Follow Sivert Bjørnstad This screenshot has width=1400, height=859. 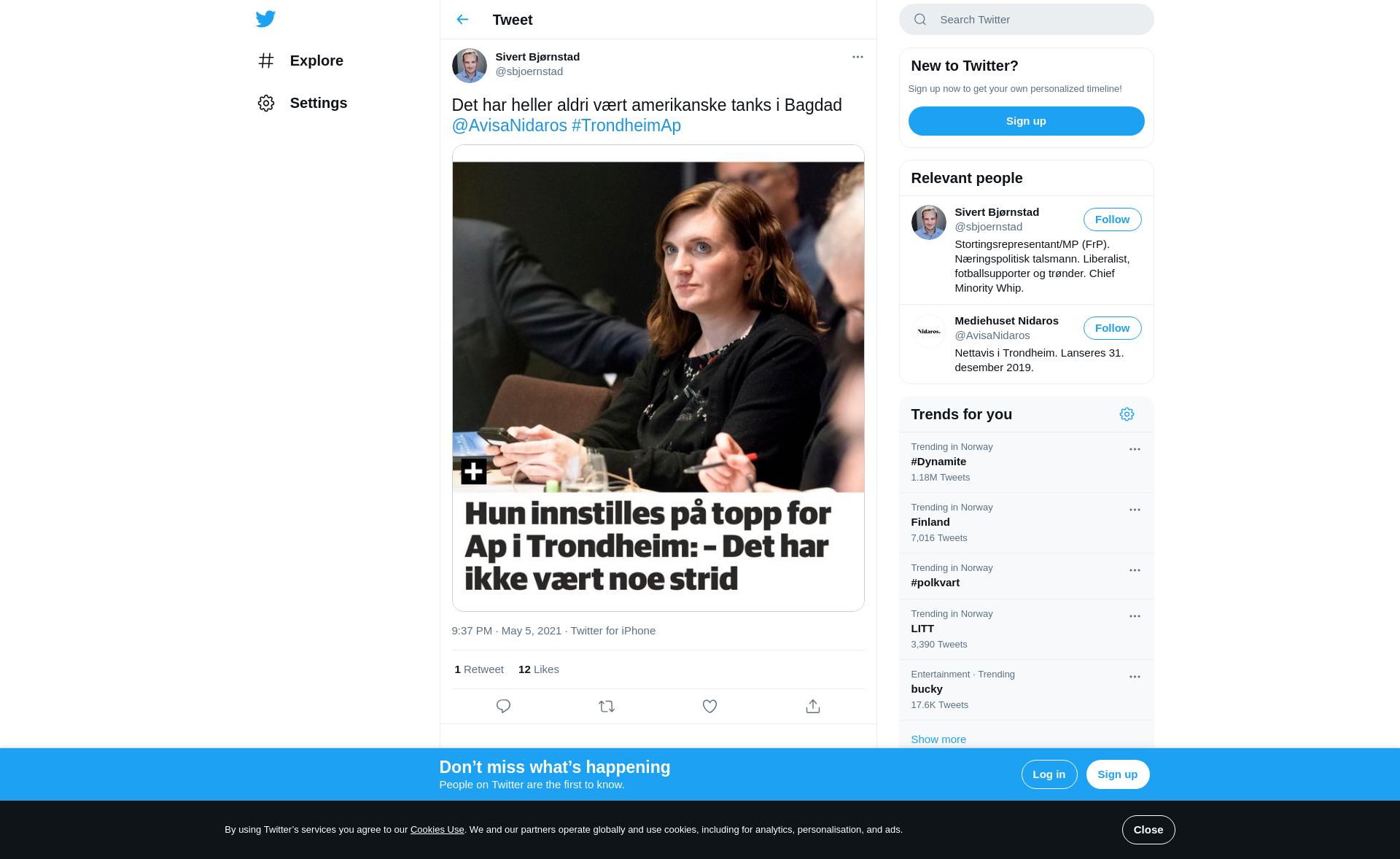(x=1112, y=219)
